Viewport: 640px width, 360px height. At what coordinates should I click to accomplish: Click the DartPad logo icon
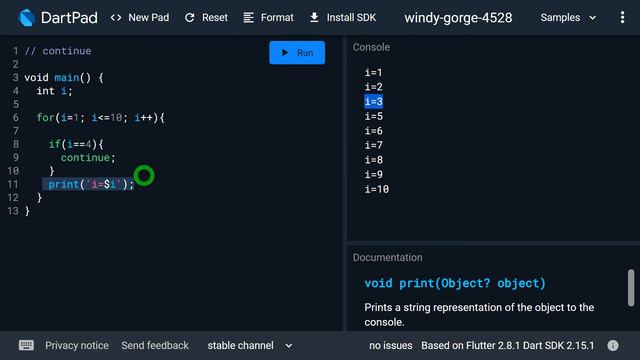(27, 18)
